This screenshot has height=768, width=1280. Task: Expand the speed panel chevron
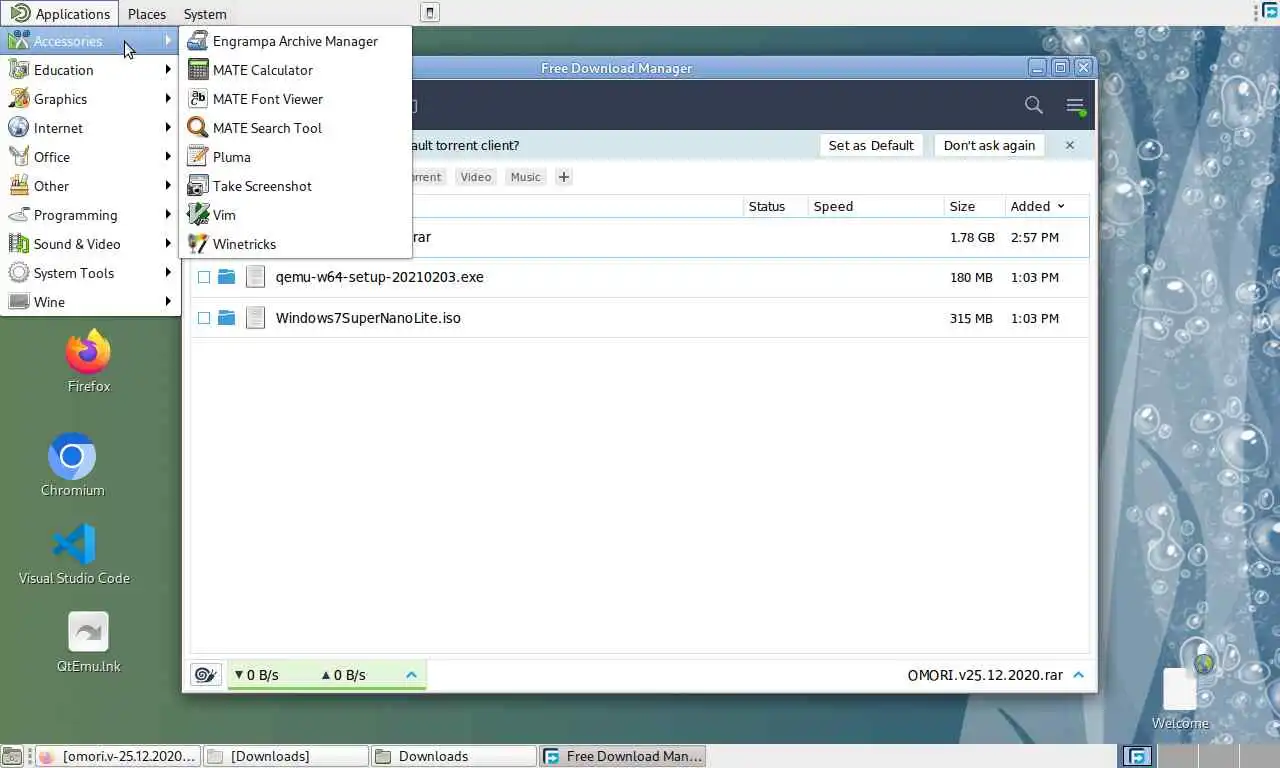tap(411, 675)
